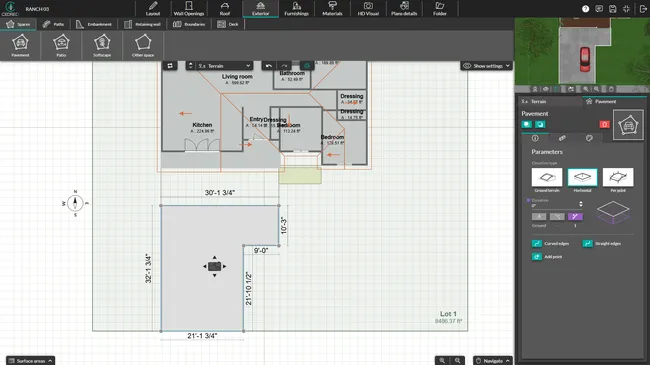Click the Elevation stepper arrows
Viewport: 650px width, 365px height.
[581, 204]
